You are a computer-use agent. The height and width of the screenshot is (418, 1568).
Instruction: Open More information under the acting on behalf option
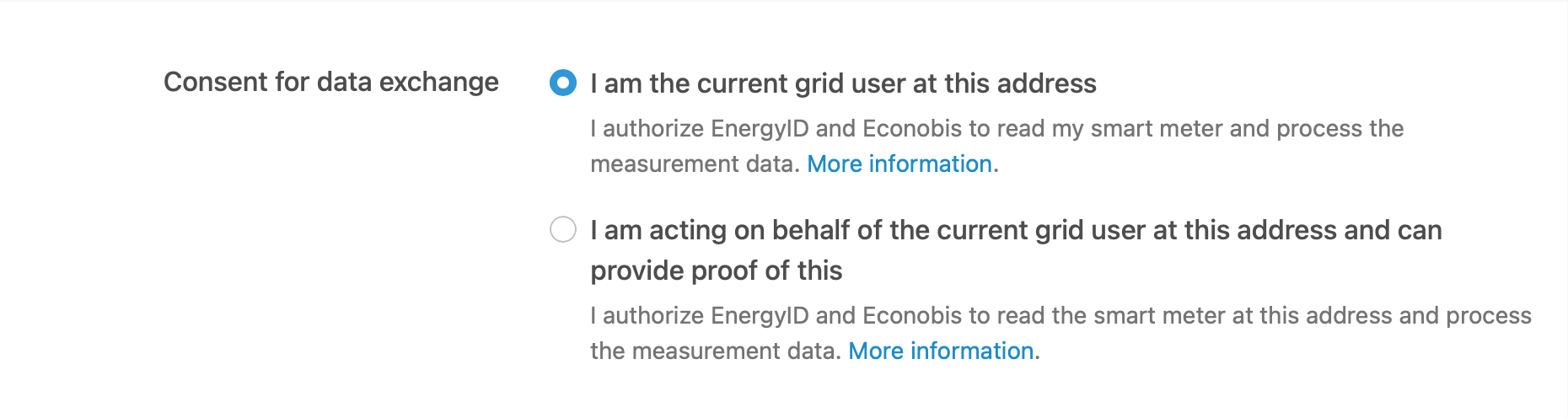pos(941,351)
